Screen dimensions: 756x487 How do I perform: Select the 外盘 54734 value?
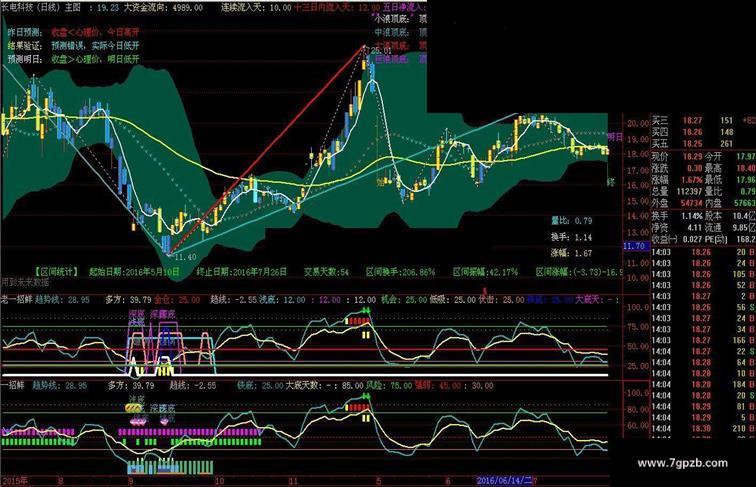pos(677,203)
